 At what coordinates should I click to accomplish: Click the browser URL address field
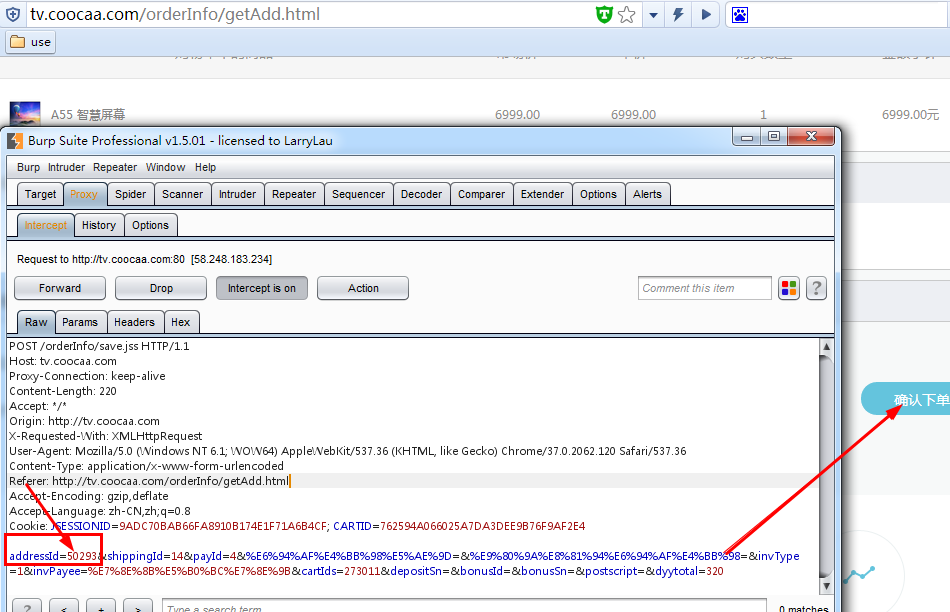[309, 15]
